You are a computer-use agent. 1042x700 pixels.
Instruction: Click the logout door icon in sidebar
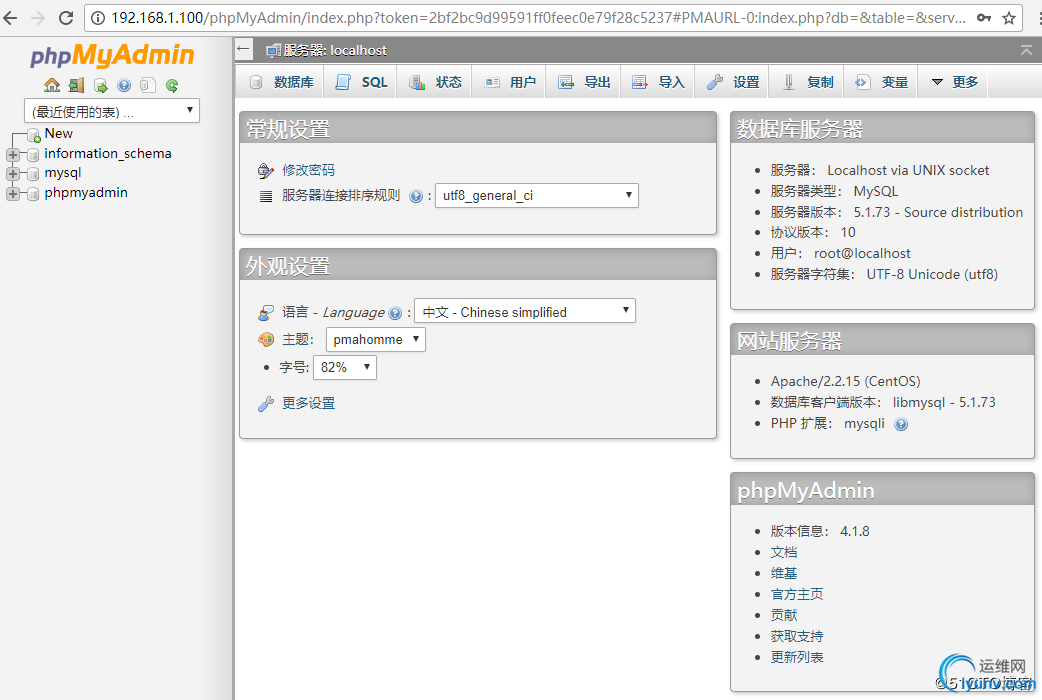76,85
